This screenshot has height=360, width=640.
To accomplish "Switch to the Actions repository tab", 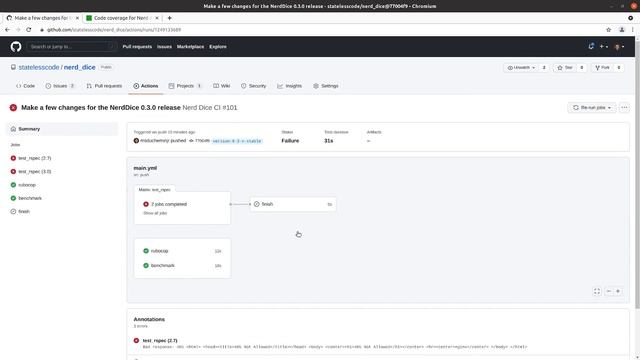I will coord(146,86).
